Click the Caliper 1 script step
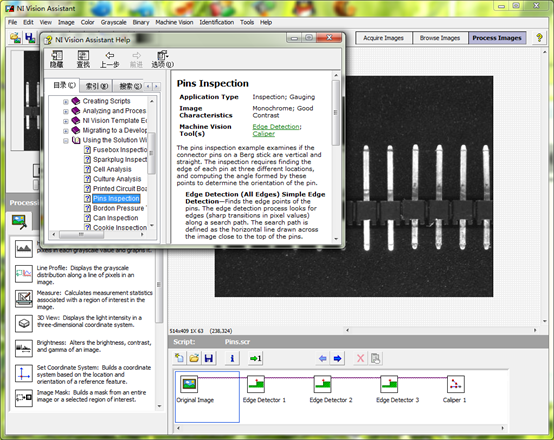This screenshot has width=554, height=440. (x=455, y=389)
